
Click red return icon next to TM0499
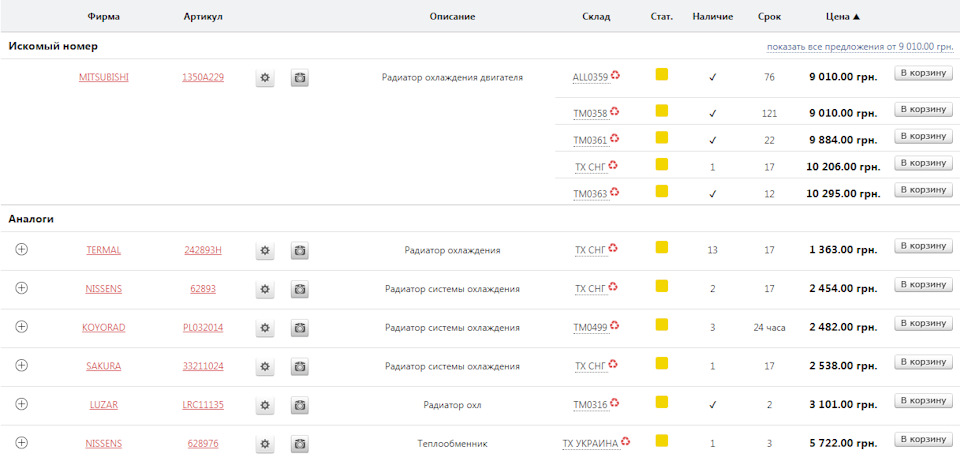click(615, 326)
